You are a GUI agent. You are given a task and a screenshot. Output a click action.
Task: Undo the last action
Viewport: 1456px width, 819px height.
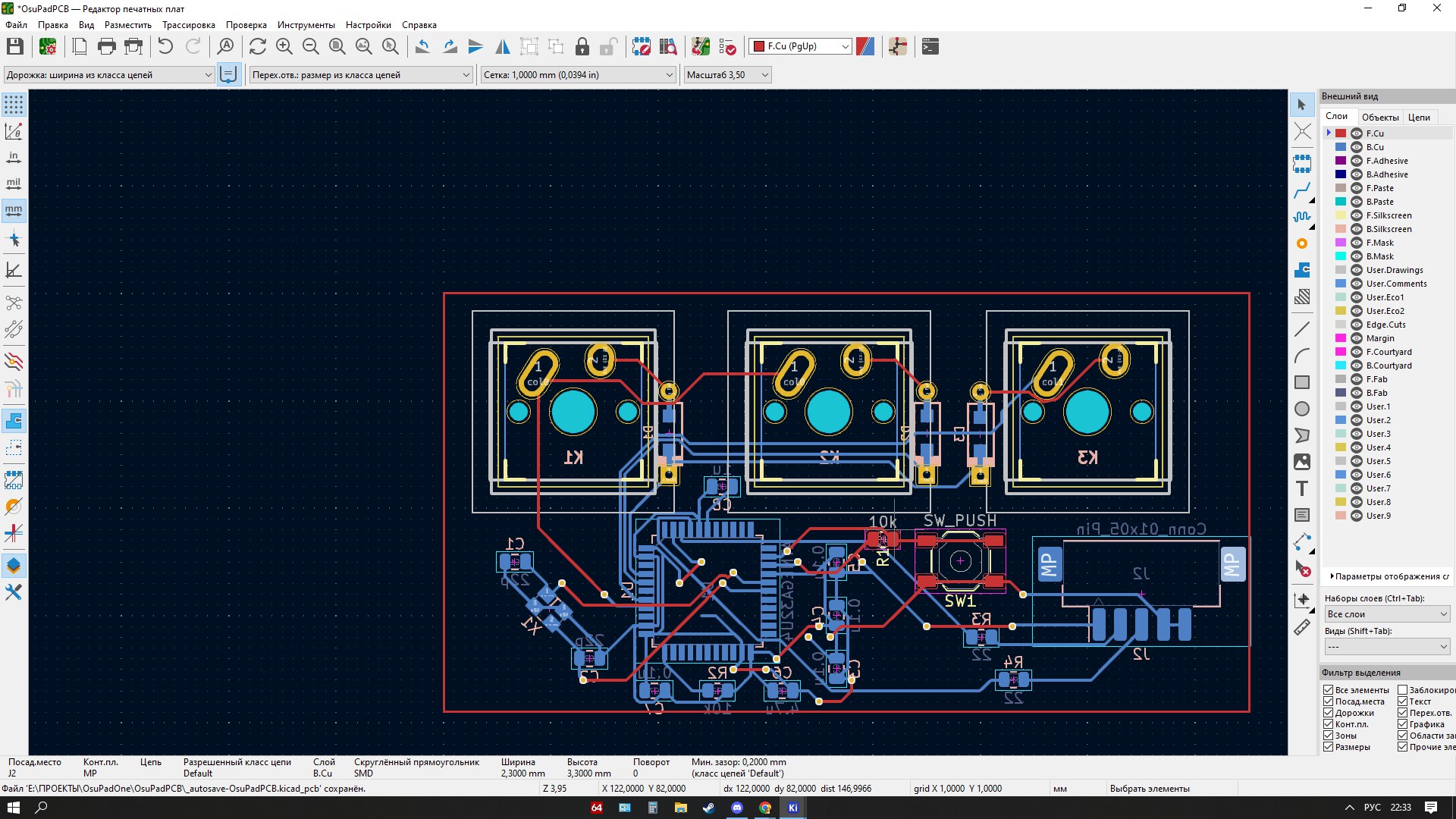coord(165,46)
